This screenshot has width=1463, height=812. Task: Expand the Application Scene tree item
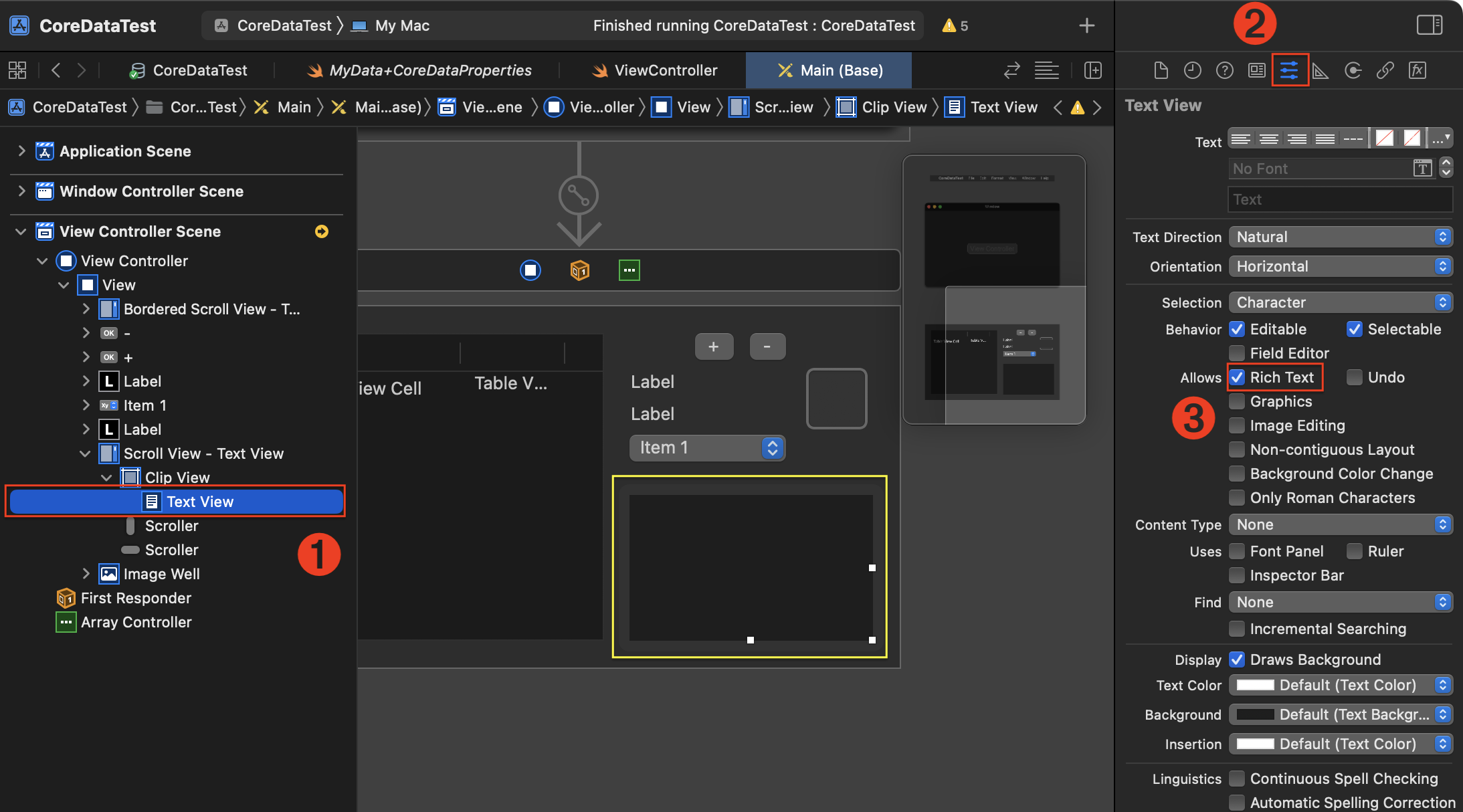pyautogui.click(x=22, y=151)
